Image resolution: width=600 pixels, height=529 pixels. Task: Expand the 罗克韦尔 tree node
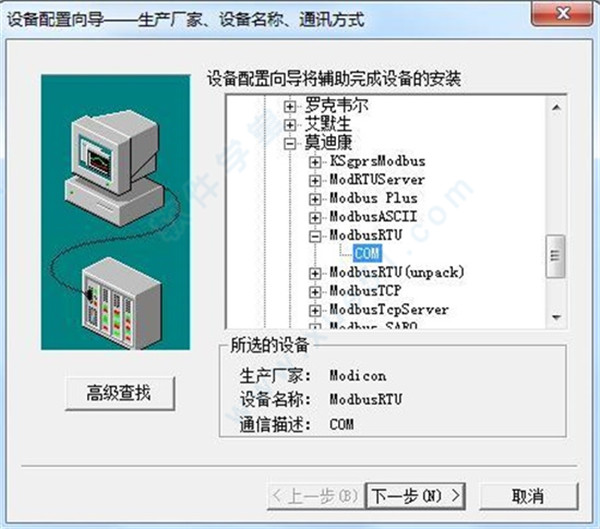coord(290,106)
